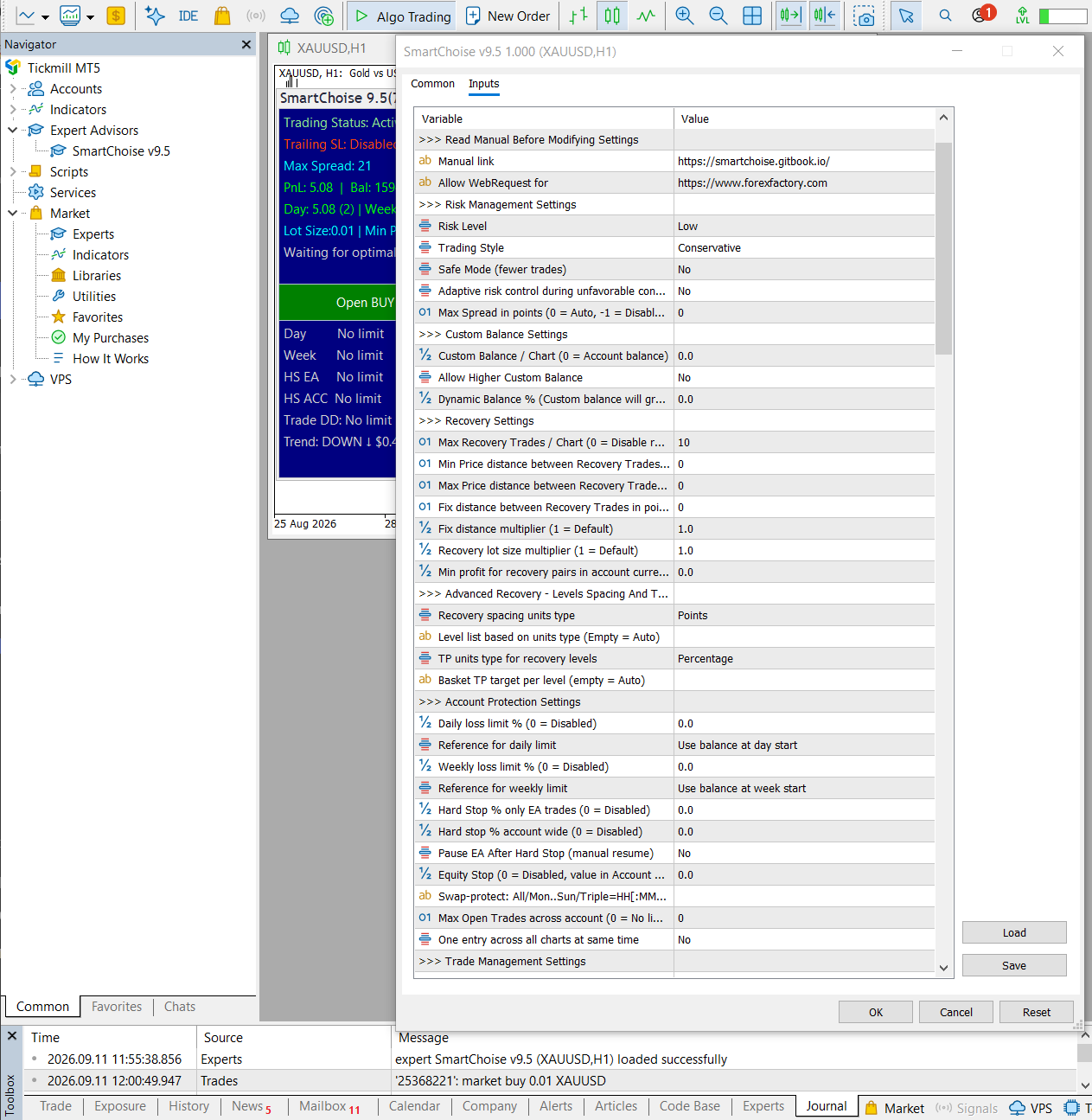Select Favorites under Market
This screenshot has width=1092, height=1120.
(98, 317)
